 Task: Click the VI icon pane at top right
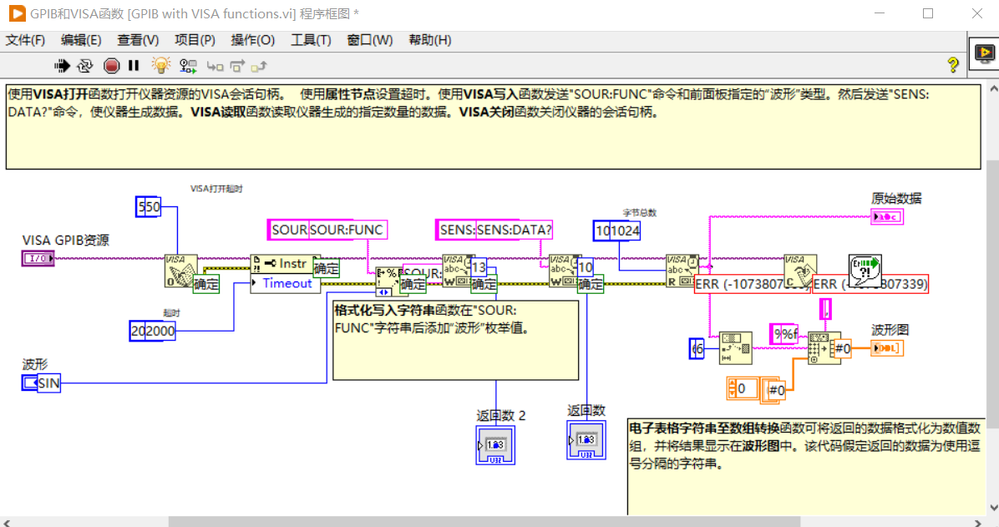[x=984, y=54]
